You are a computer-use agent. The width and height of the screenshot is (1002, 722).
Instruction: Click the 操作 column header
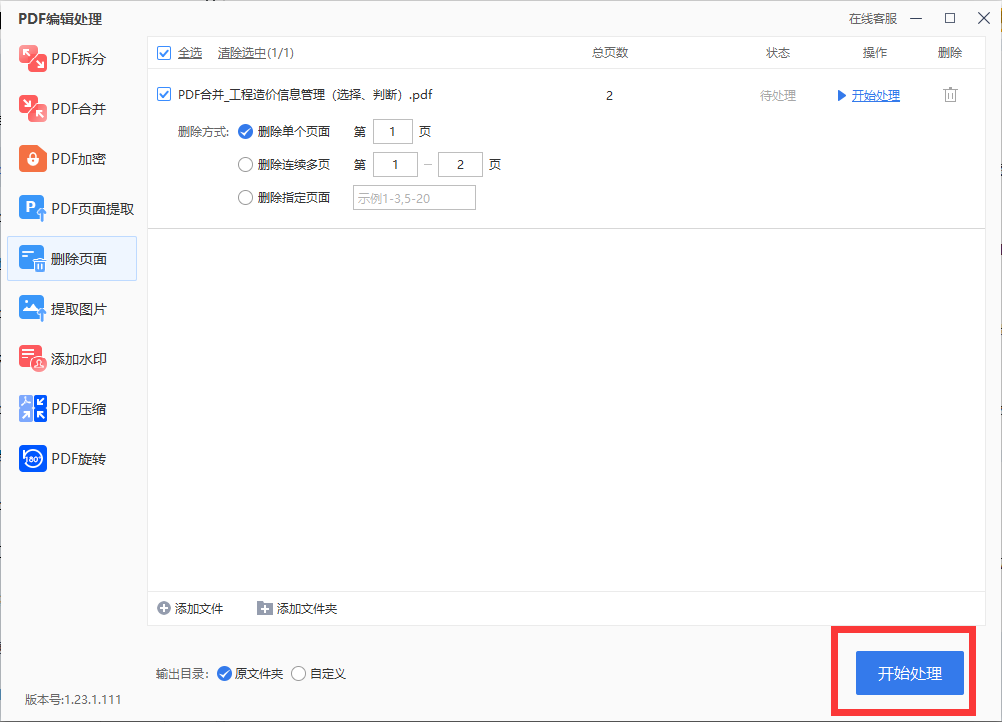tap(875, 53)
